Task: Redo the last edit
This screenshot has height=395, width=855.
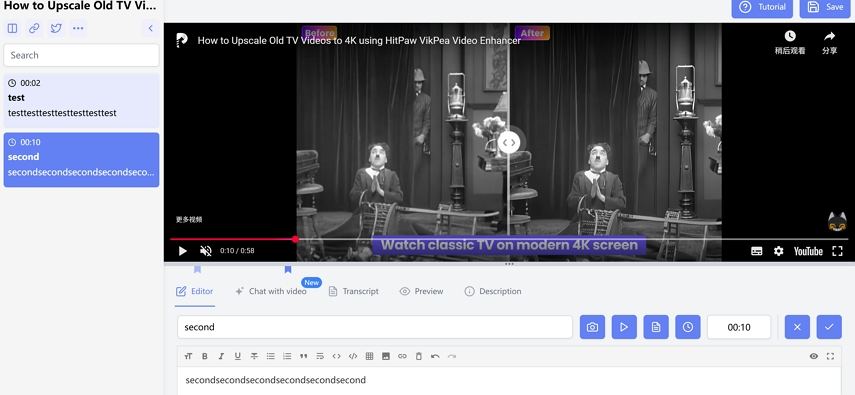Action: pos(451,356)
